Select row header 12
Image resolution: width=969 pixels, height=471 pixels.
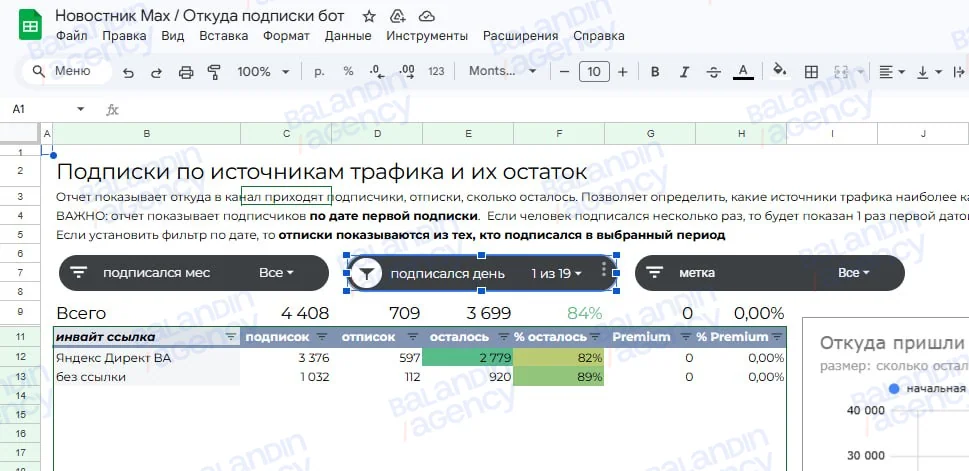click(x=20, y=358)
